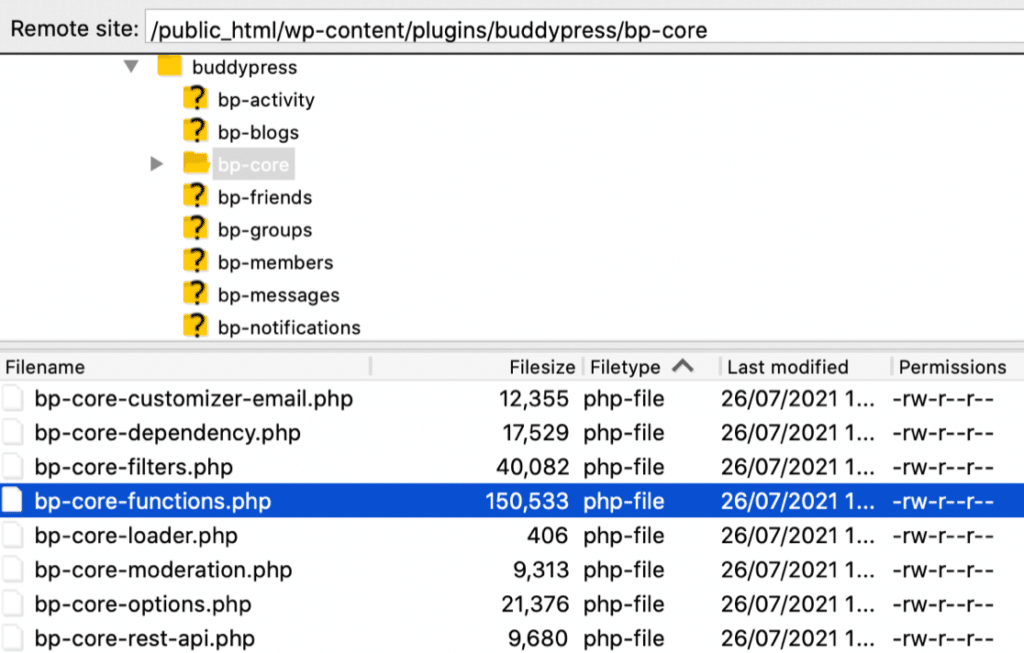Image resolution: width=1024 pixels, height=653 pixels.
Task: Click the bp-messages folder icon
Action: pos(196,294)
